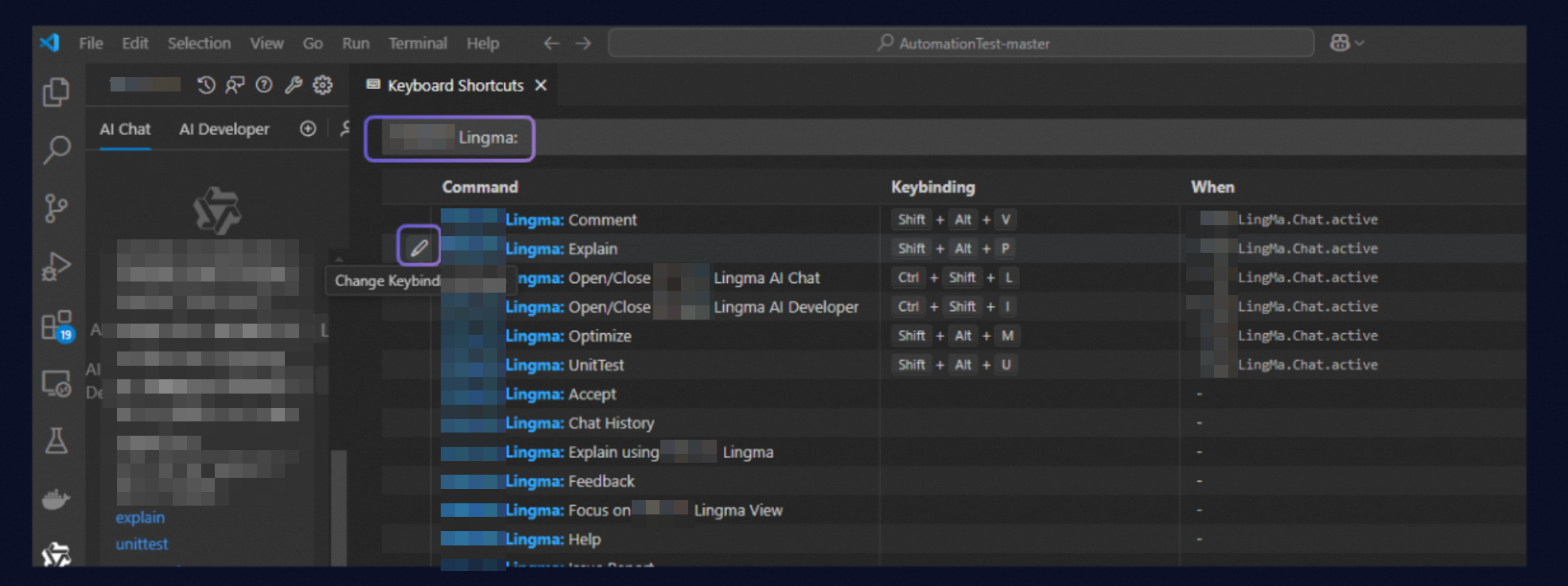Screen dimensions: 1568x586
Task: Switch to the AI Developer tab
Action: pos(224,129)
